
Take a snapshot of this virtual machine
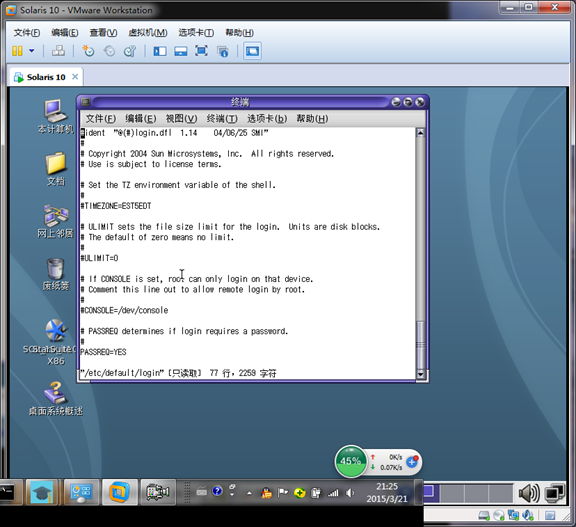pos(88,51)
